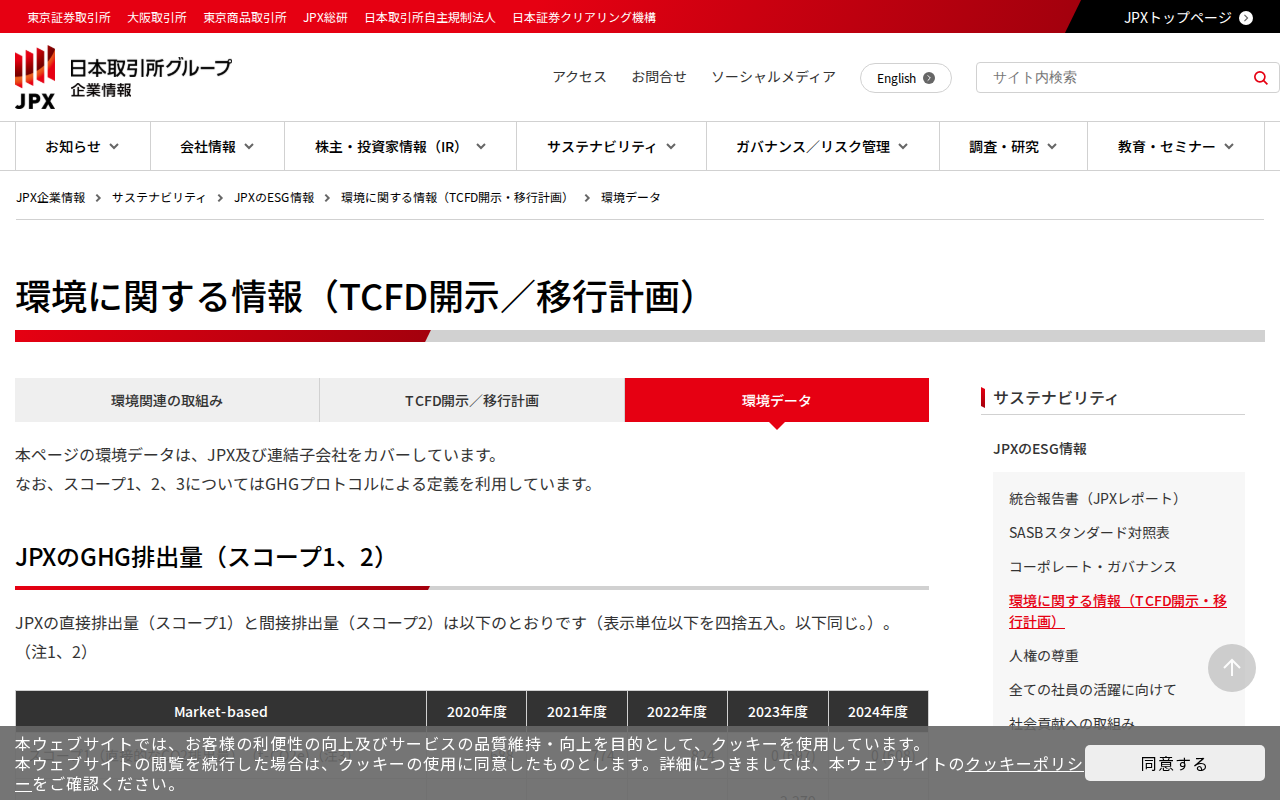
Task: Open the 株主・投資家情報（IR） dropdown
Action: (400, 147)
